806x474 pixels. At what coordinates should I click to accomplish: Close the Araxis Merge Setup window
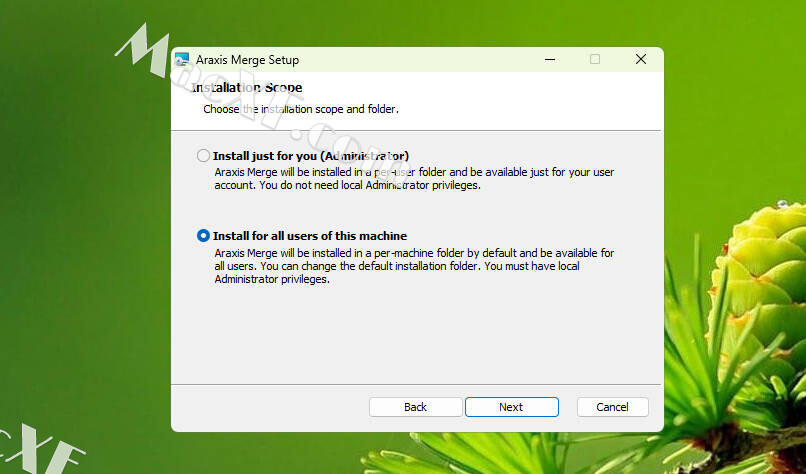[x=640, y=59]
